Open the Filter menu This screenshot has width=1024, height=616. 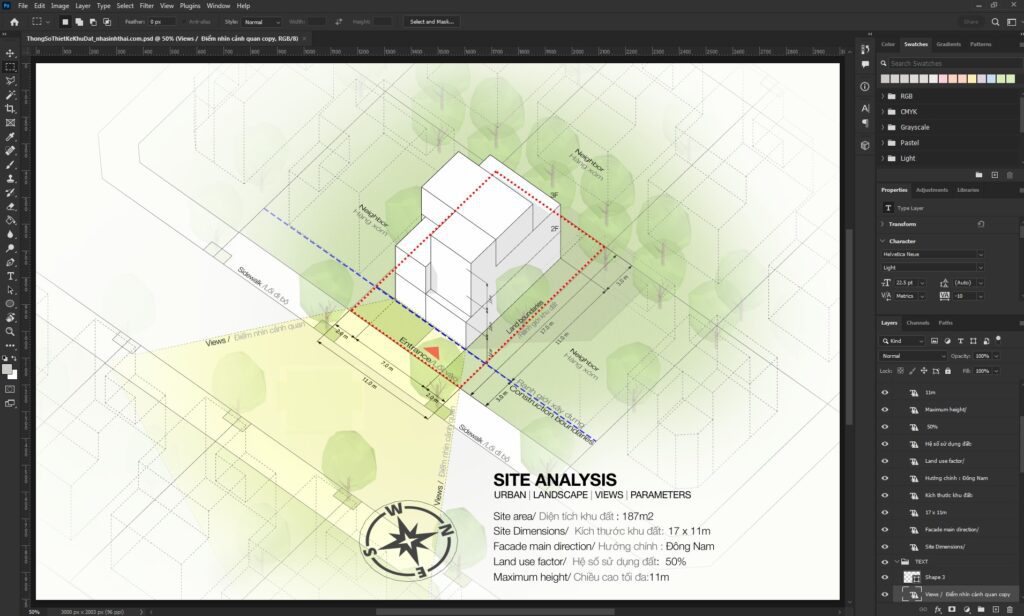(x=147, y=5)
